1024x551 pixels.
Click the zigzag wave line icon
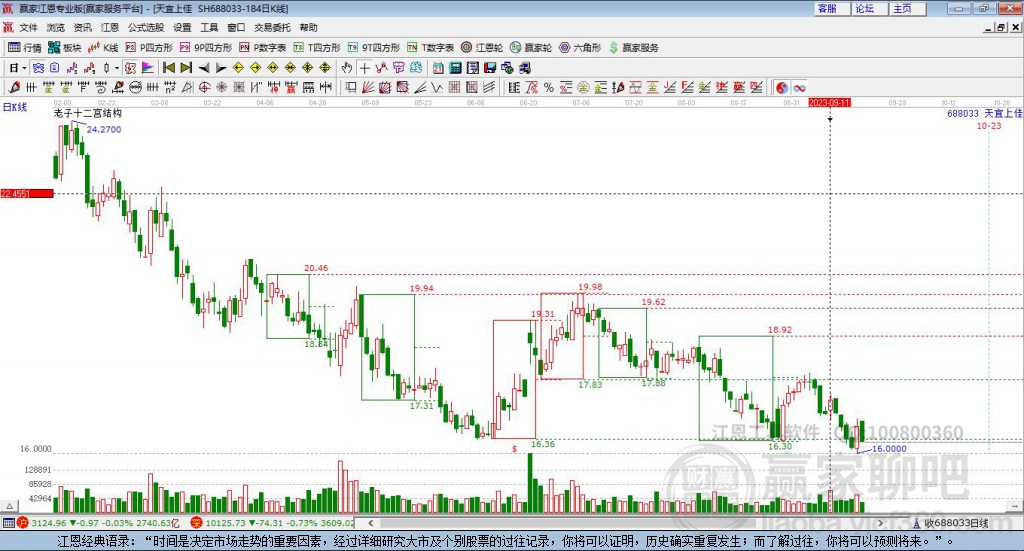point(437,87)
